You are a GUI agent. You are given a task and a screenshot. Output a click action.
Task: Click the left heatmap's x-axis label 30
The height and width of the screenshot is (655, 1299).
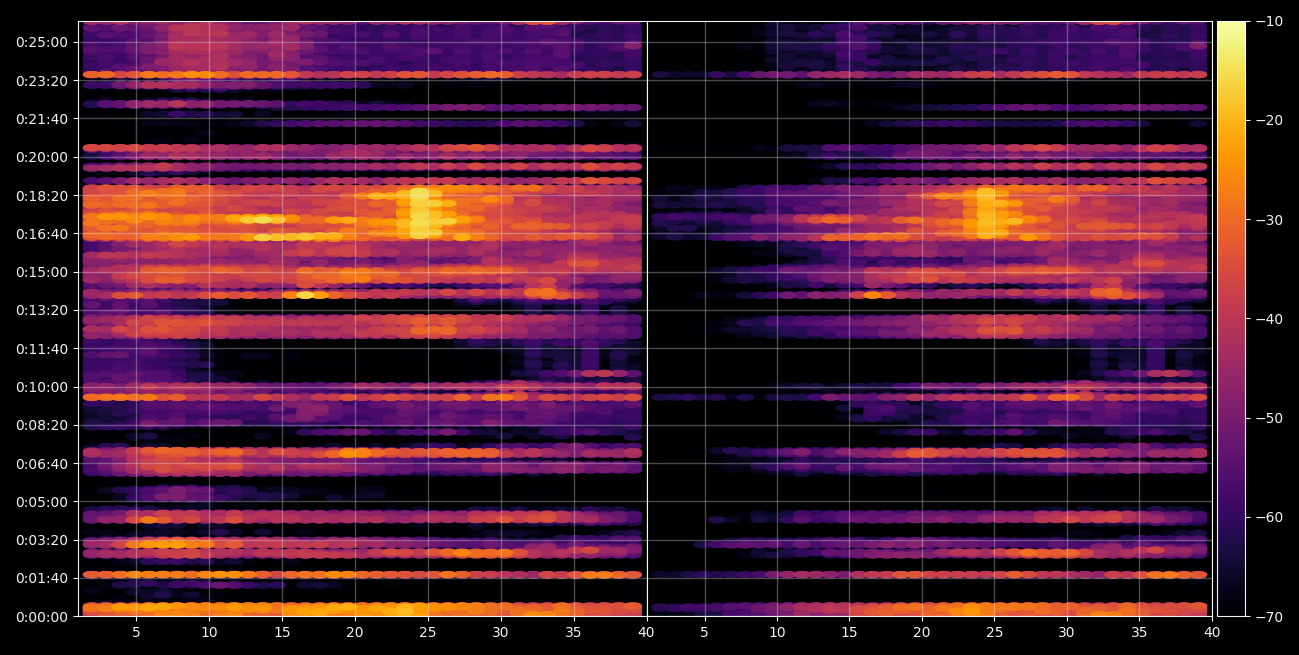click(x=501, y=633)
